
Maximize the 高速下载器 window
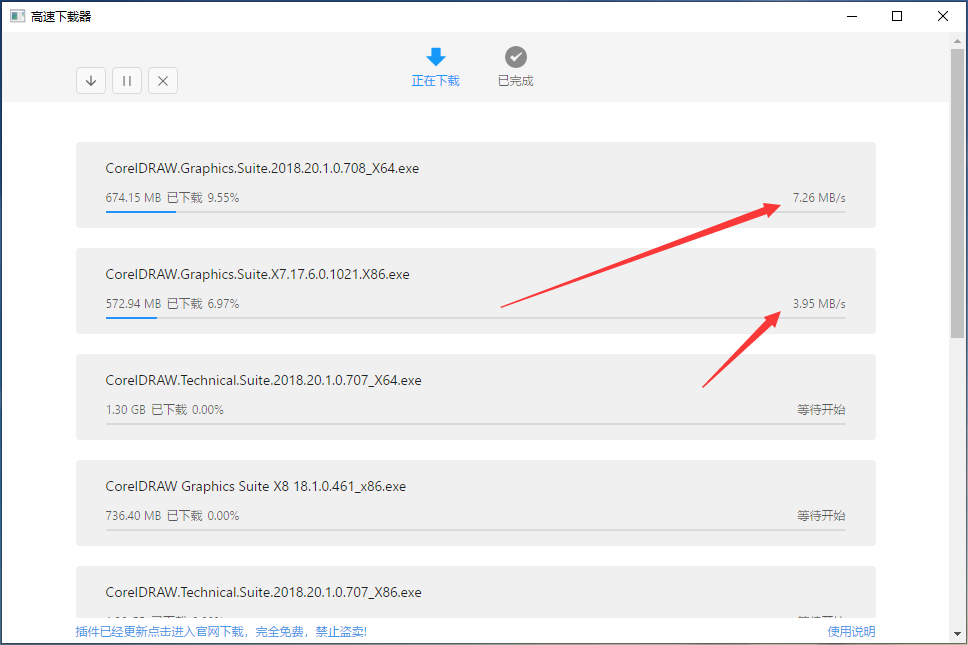coord(897,16)
